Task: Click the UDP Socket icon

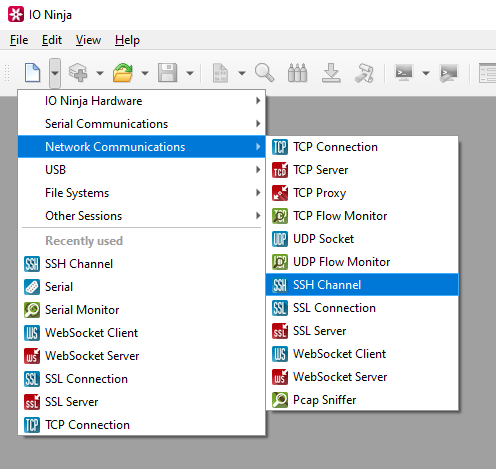Action: (280, 239)
